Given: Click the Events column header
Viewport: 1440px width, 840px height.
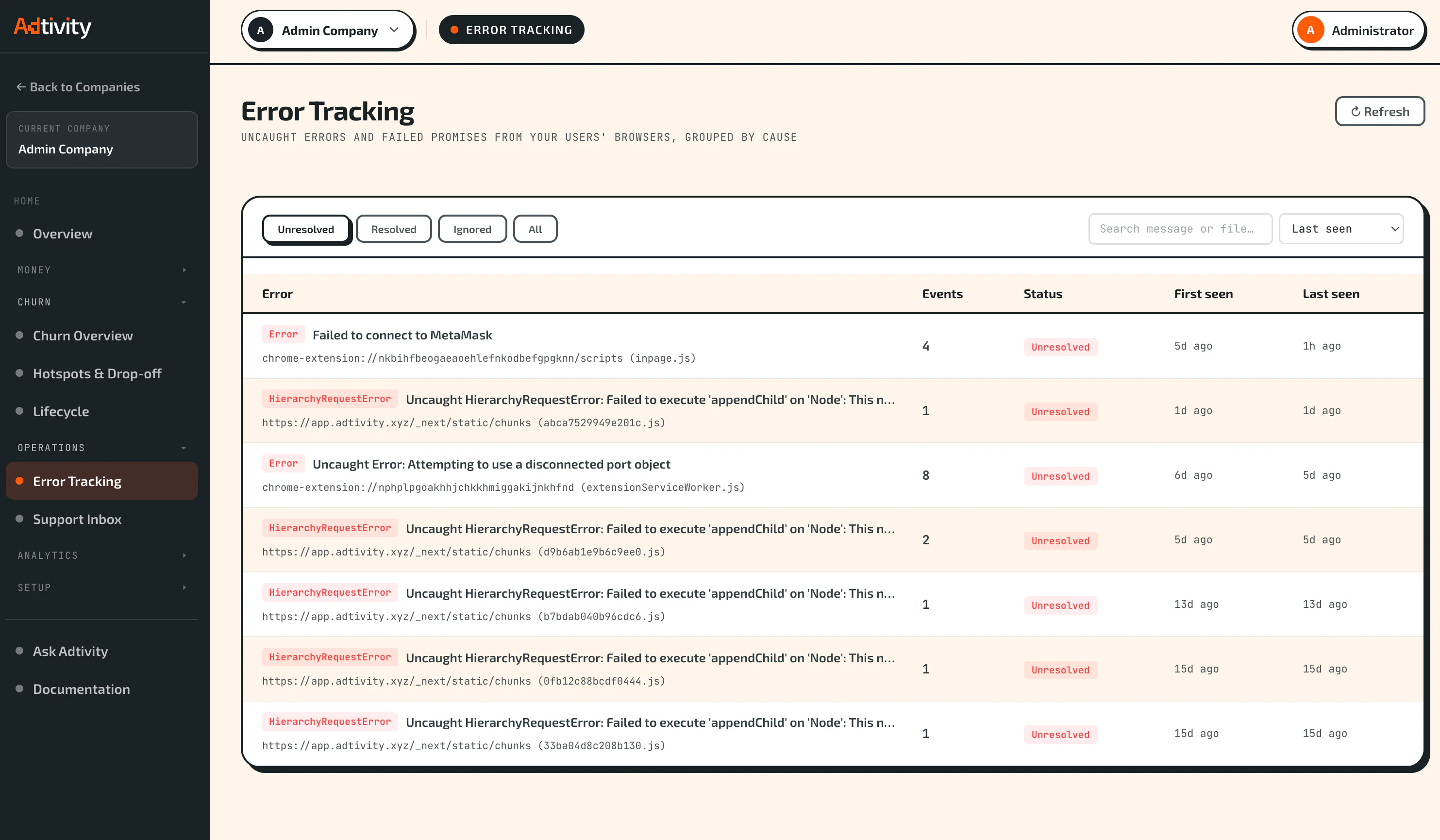Looking at the screenshot, I should pos(942,294).
